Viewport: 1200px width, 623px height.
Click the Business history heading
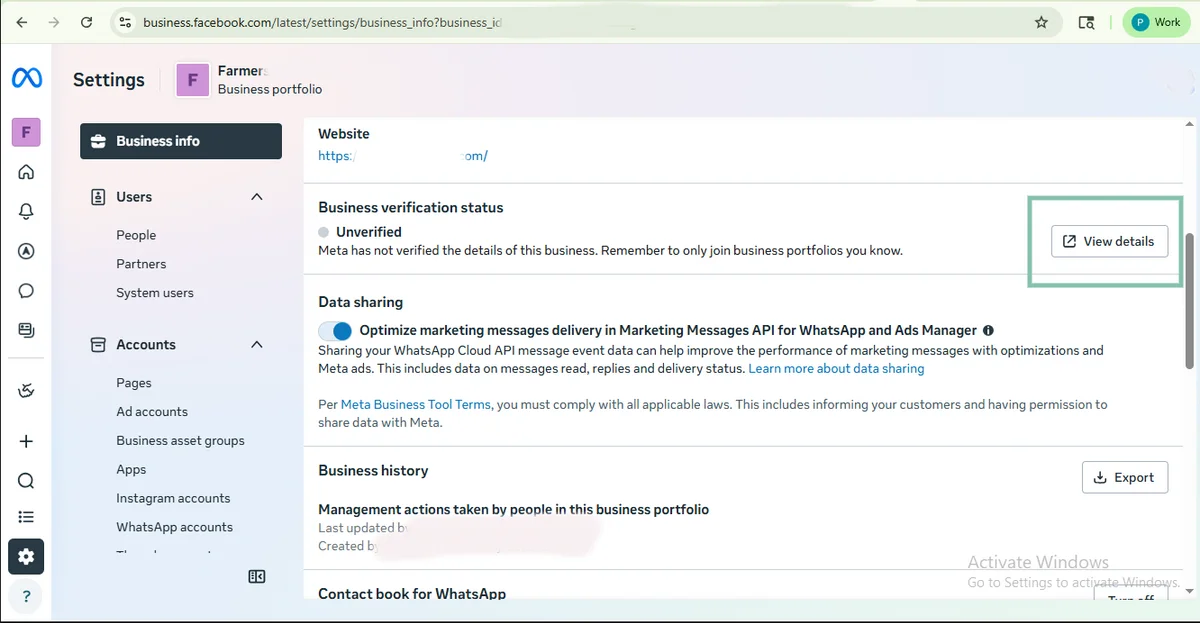[x=373, y=471]
